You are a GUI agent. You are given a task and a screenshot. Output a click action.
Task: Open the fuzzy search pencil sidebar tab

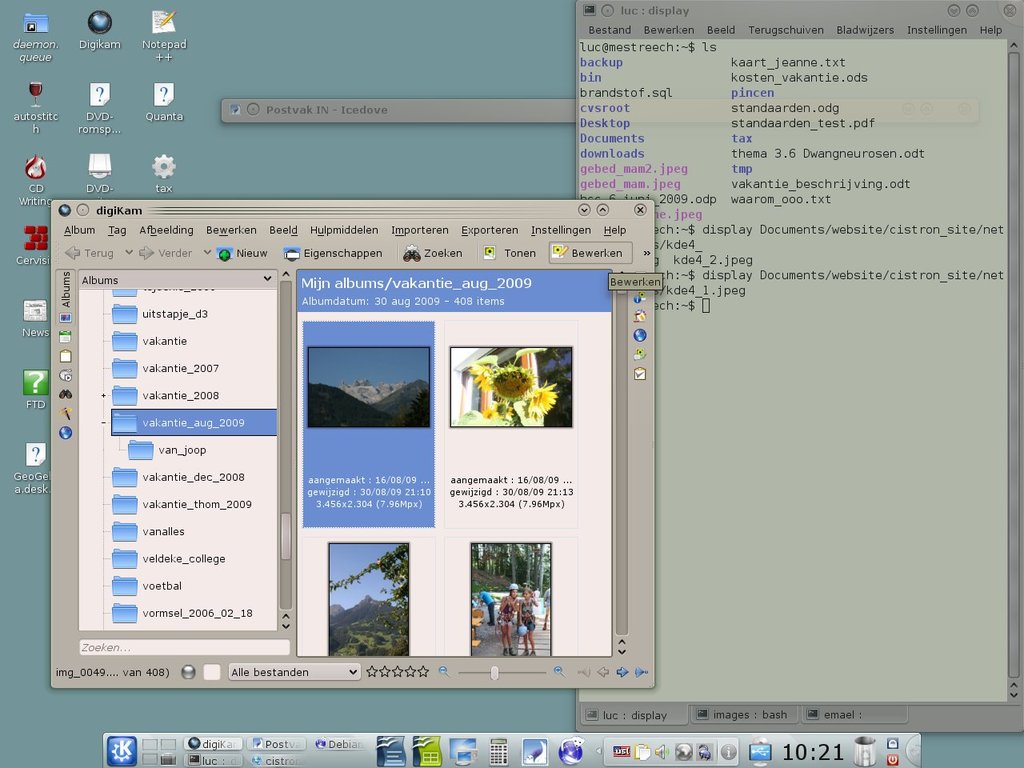[x=65, y=413]
